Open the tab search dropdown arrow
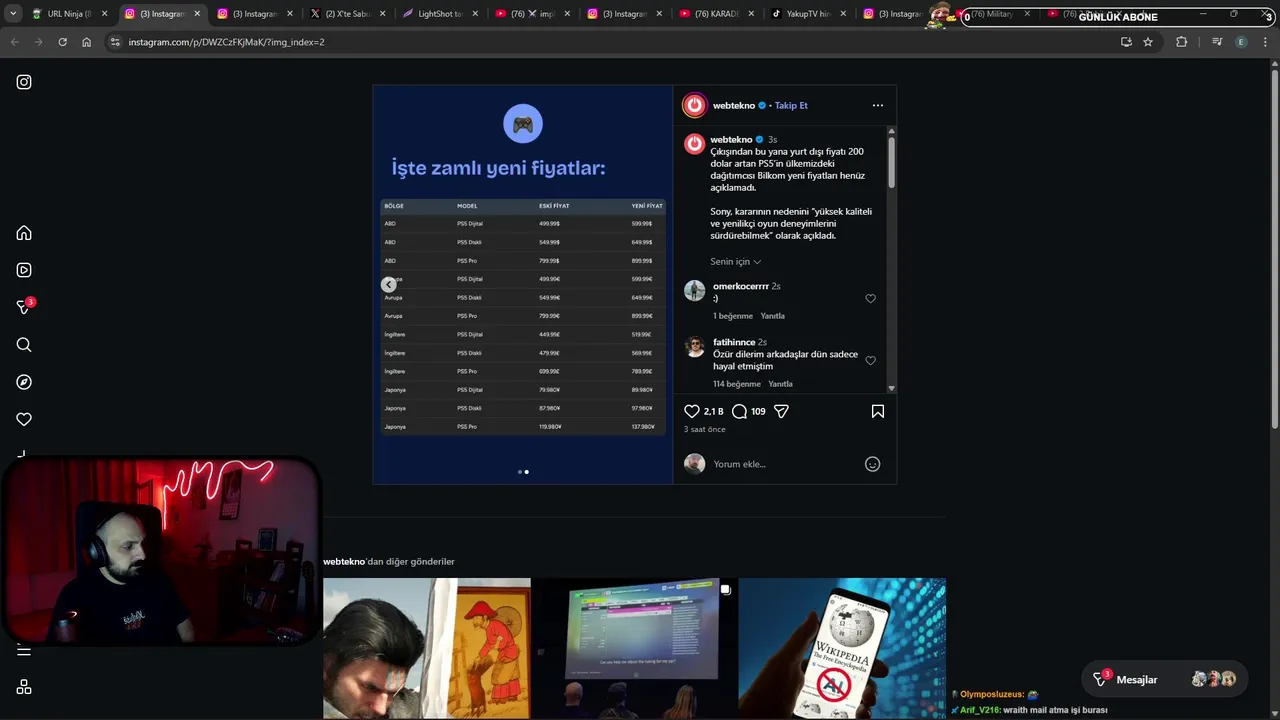Screen dimensions: 1280x720 [x=12, y=14]
